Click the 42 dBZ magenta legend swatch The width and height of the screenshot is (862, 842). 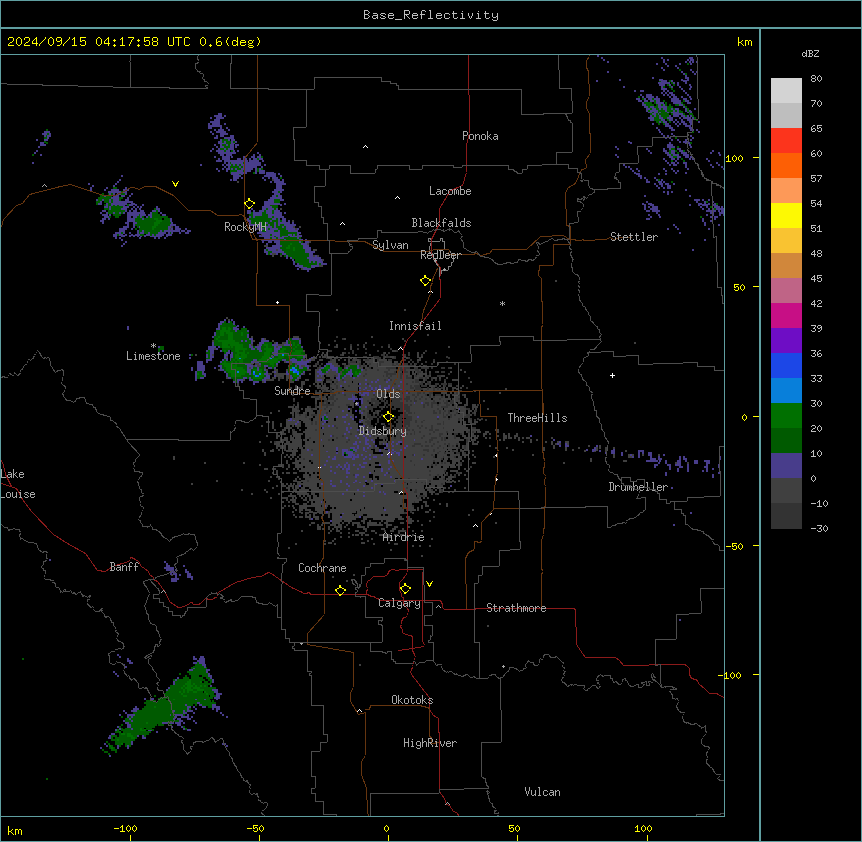pyautogui.click(x=786, y=315)
